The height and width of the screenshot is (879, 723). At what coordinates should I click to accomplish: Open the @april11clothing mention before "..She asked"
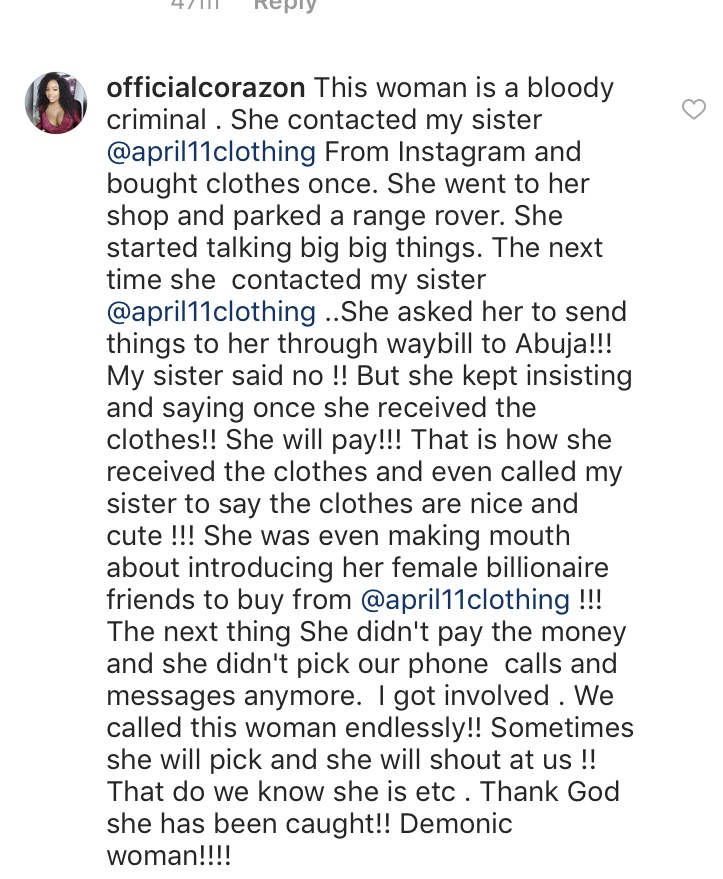(211, 312)
